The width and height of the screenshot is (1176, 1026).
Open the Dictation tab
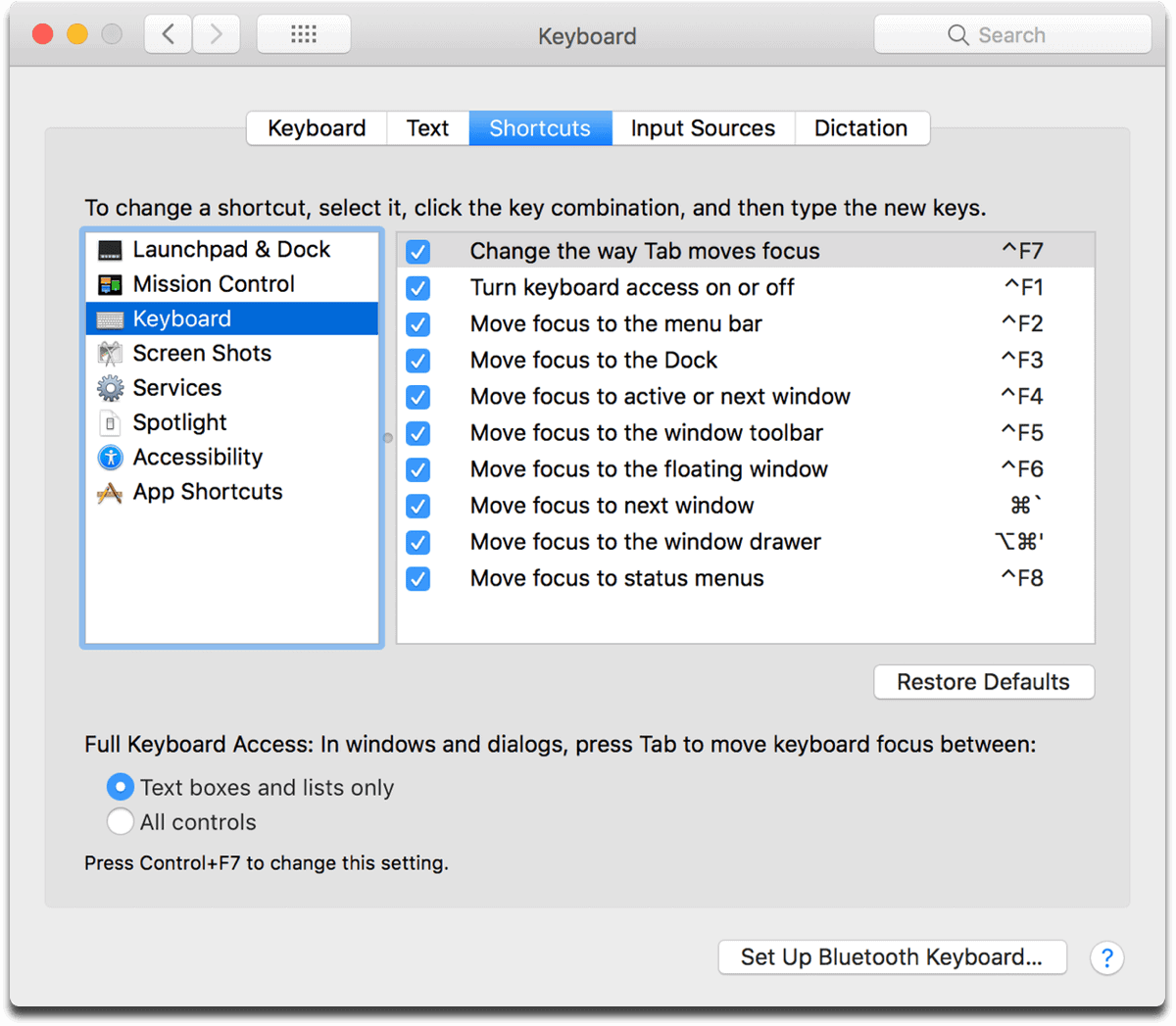pyautogui.click(x=861, y=128)
